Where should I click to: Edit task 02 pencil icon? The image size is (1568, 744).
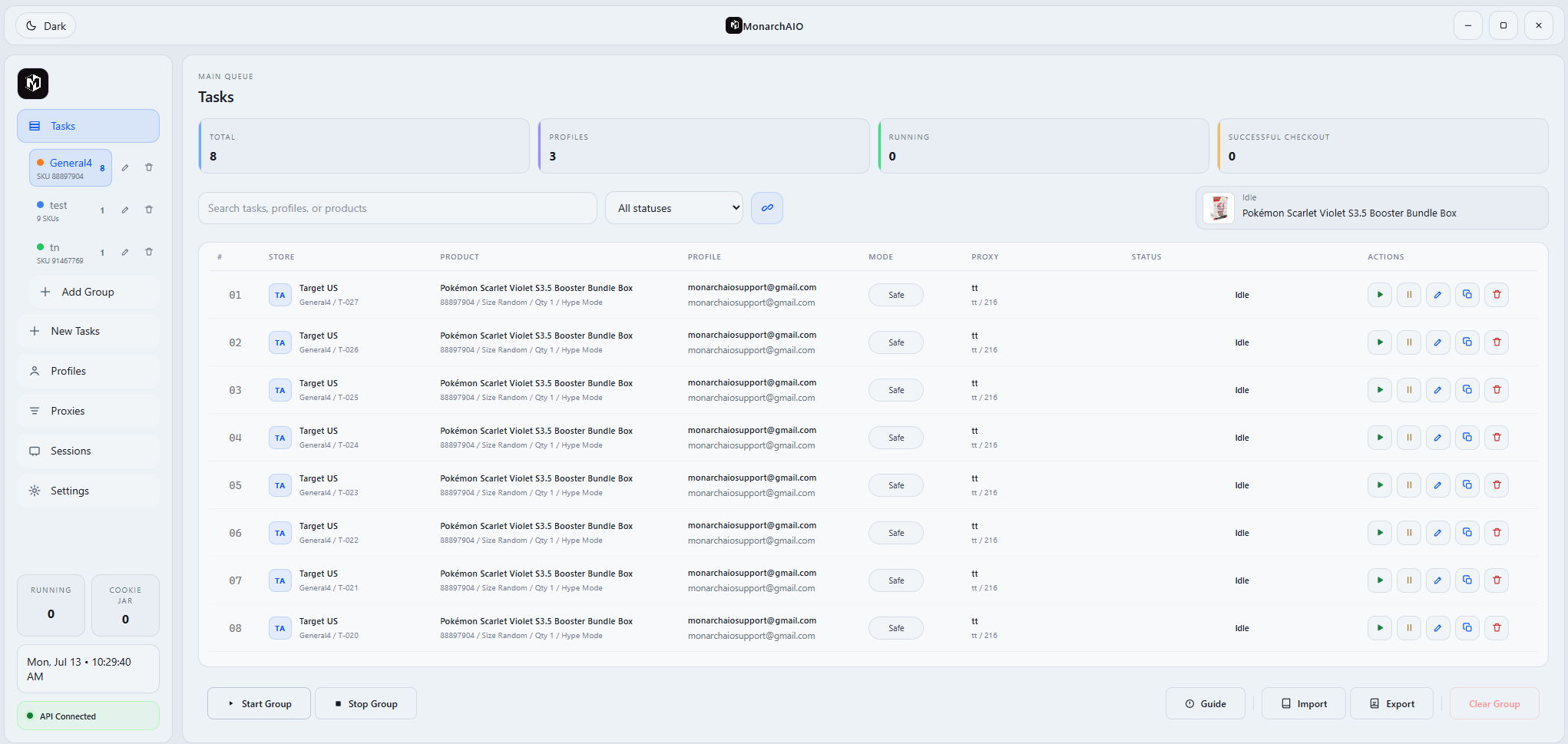point(1438,342)
